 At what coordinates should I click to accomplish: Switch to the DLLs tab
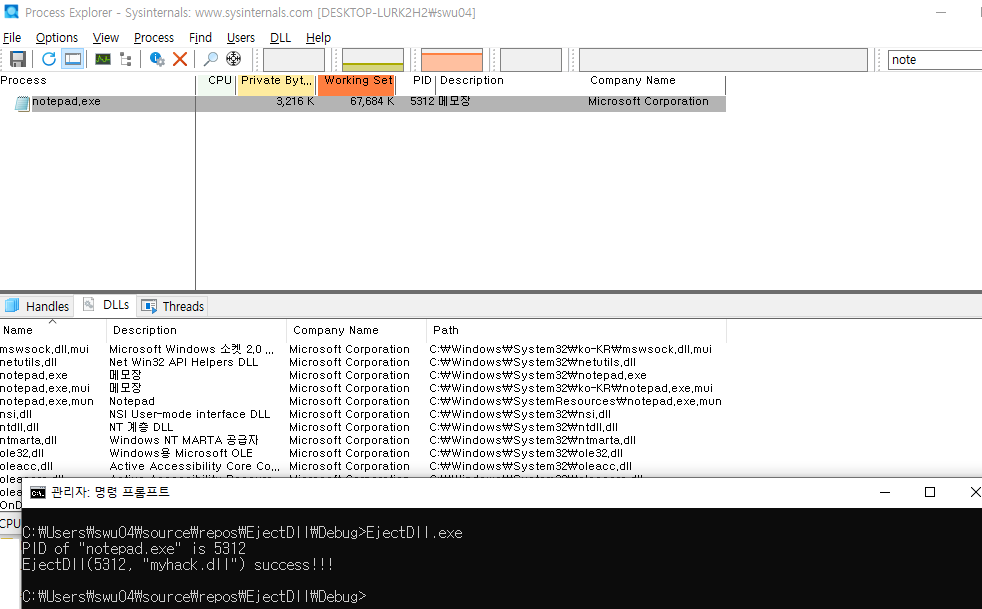click(106, 304)
